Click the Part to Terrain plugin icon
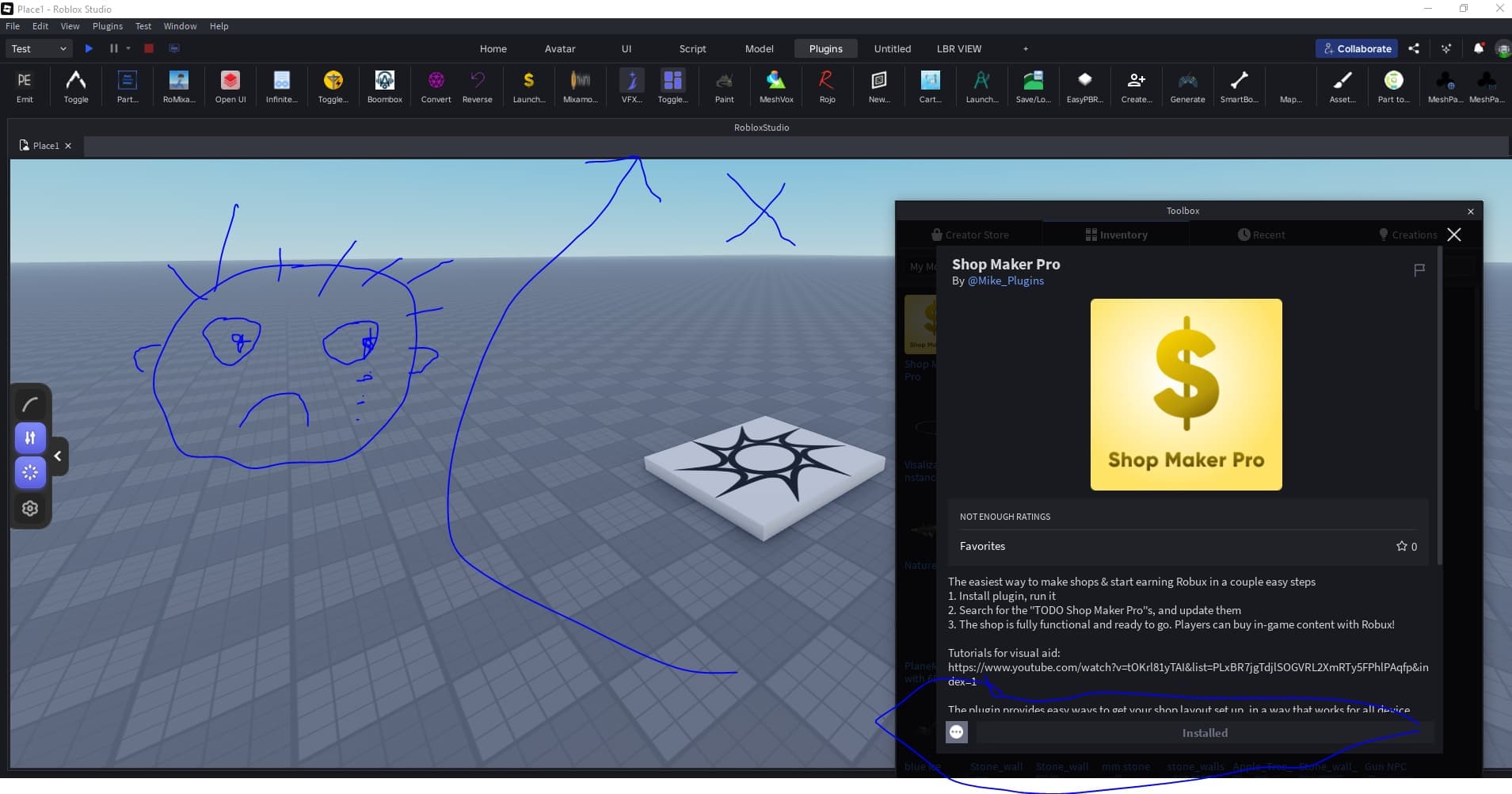 pyautogui.click(x=1393, y=86)
